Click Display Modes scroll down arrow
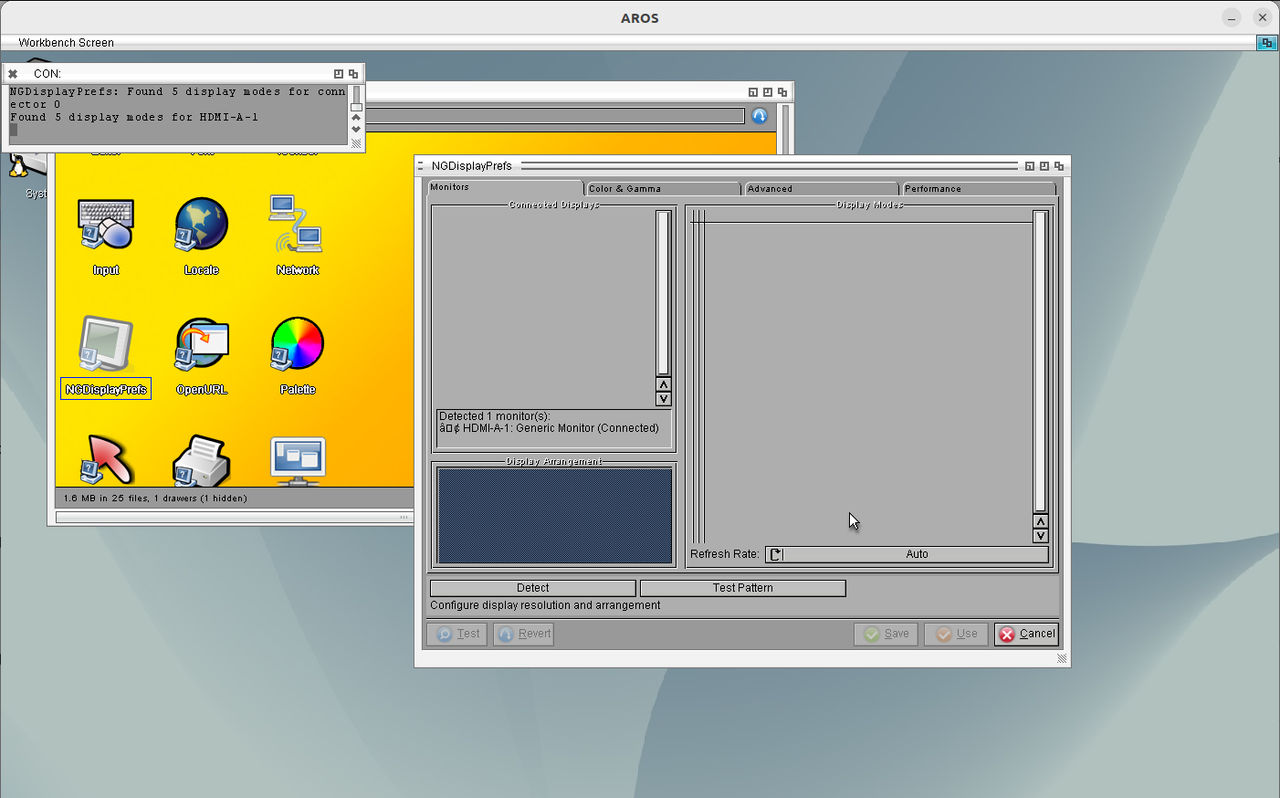1280x798 pixels. tap(1040, 536)
